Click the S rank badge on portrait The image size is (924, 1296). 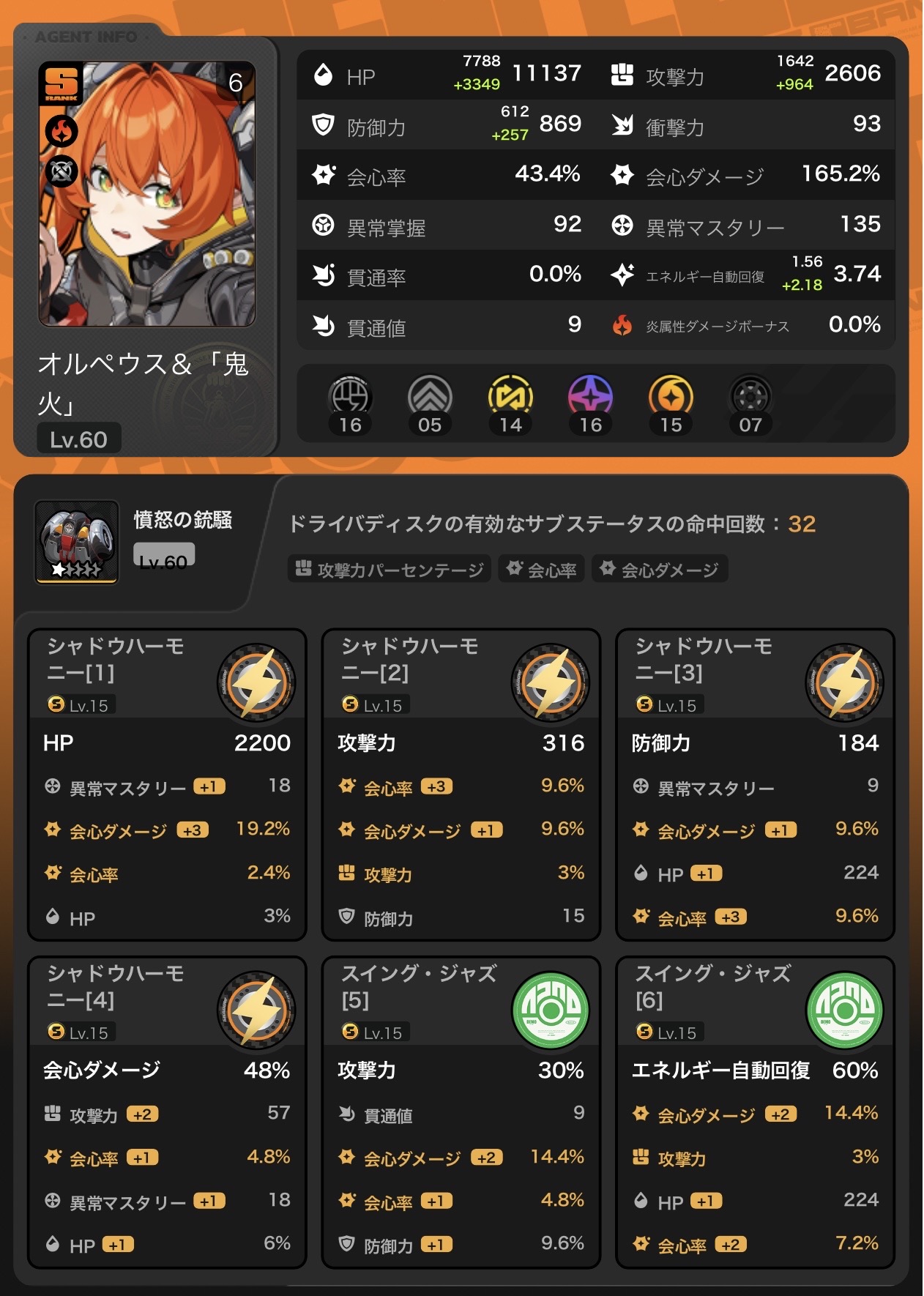coord(62,84)
